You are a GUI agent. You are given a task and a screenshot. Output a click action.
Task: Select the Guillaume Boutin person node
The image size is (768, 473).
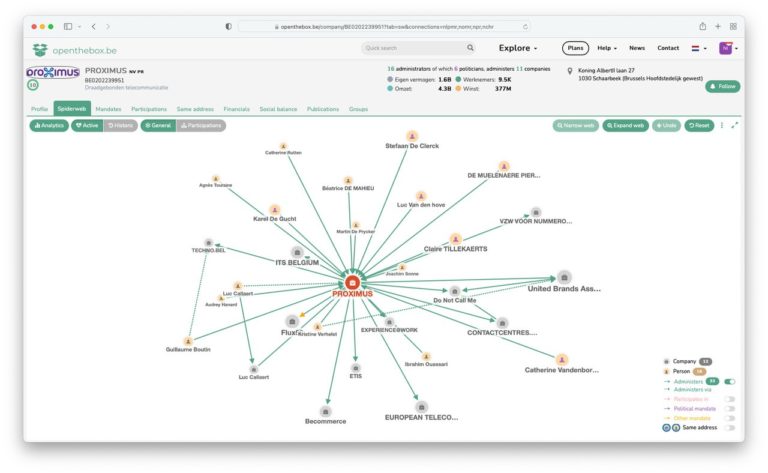(188, 341)
